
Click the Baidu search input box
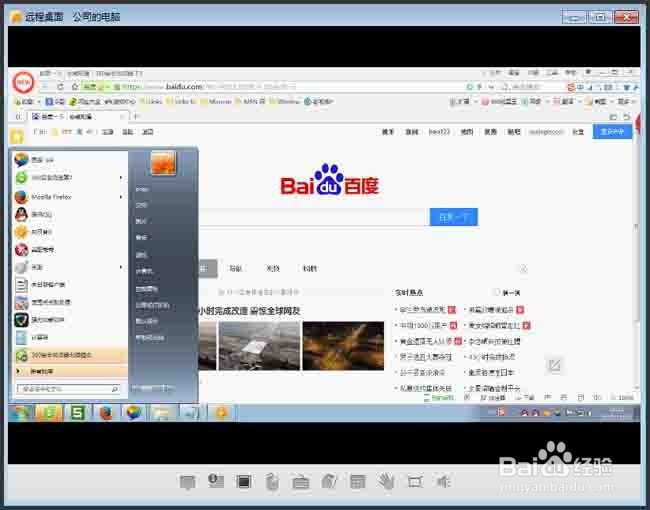pos(314,217)
